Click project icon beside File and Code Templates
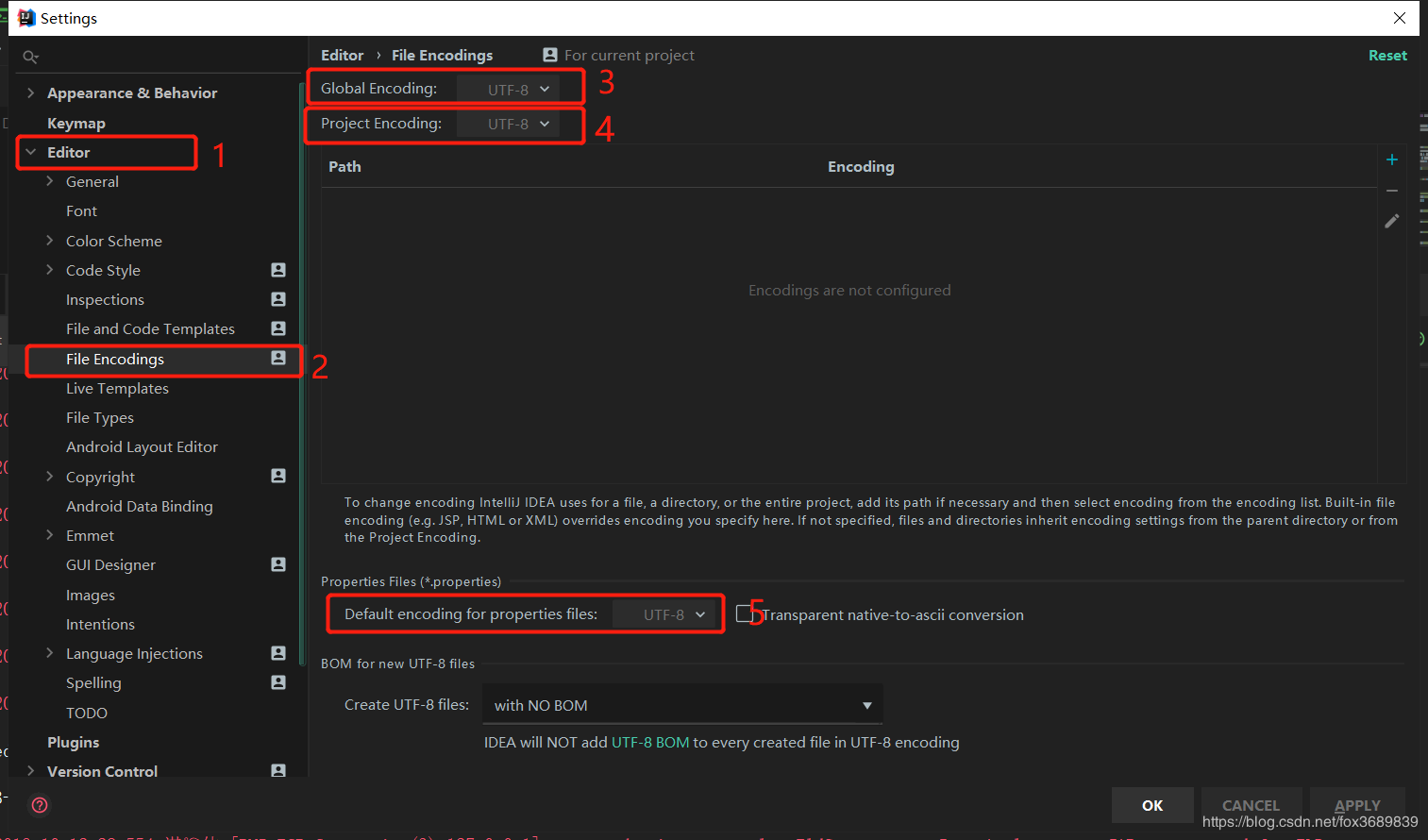The height and width of the screenshot is (840, 1428). tap(278, 328)
